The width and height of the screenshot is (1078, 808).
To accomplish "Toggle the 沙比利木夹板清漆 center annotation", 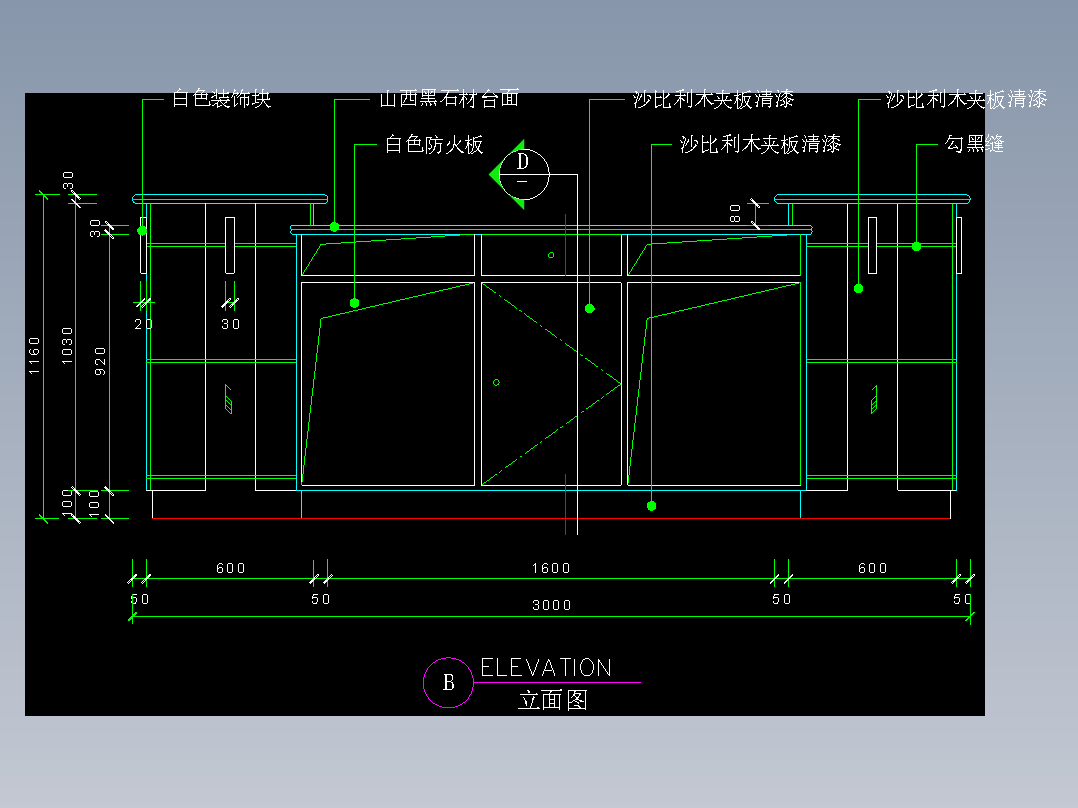I will [762, 143].
